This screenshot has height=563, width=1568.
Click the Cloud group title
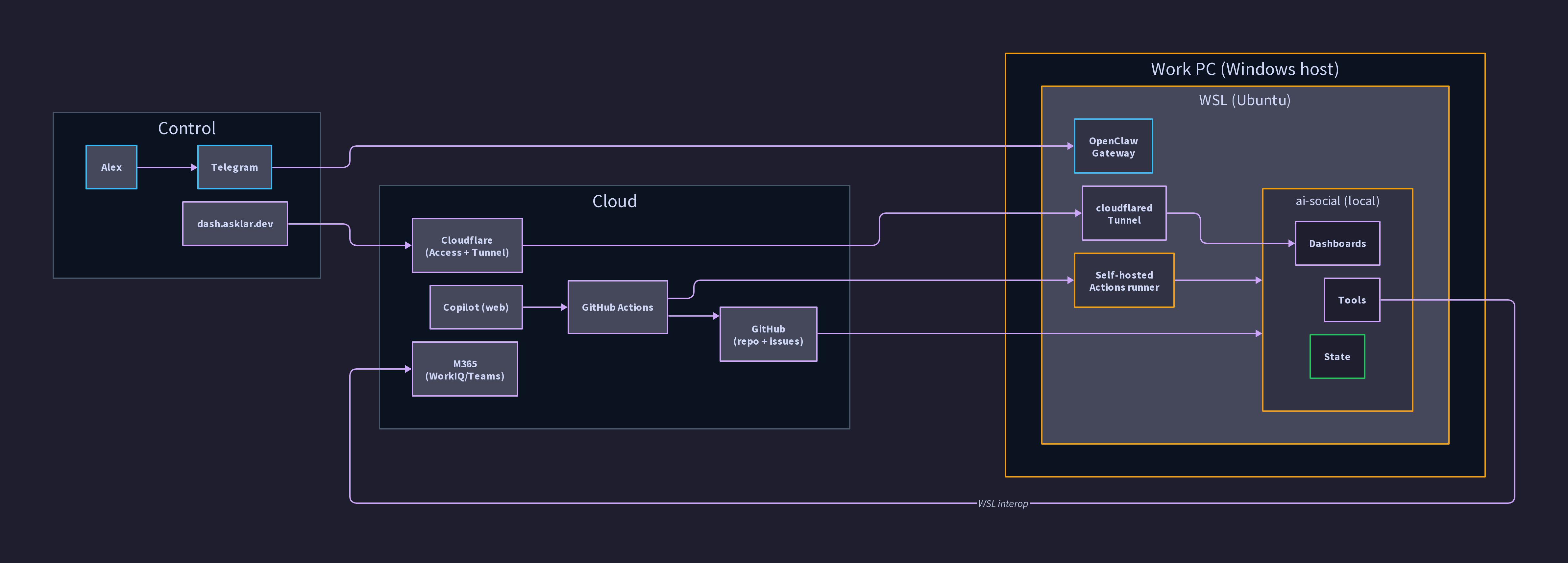click(614, 201)
